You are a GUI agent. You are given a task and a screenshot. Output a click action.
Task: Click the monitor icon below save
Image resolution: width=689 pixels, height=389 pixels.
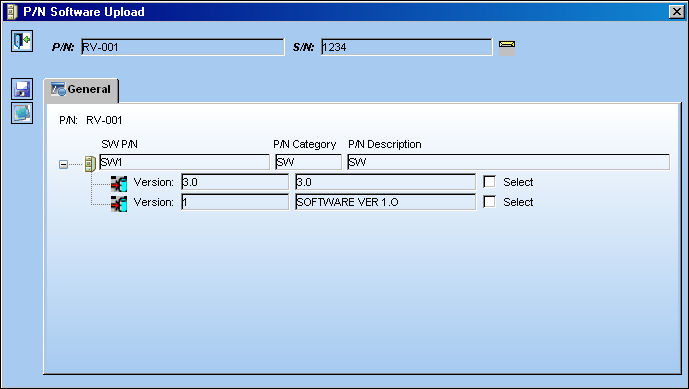[22, 113]
